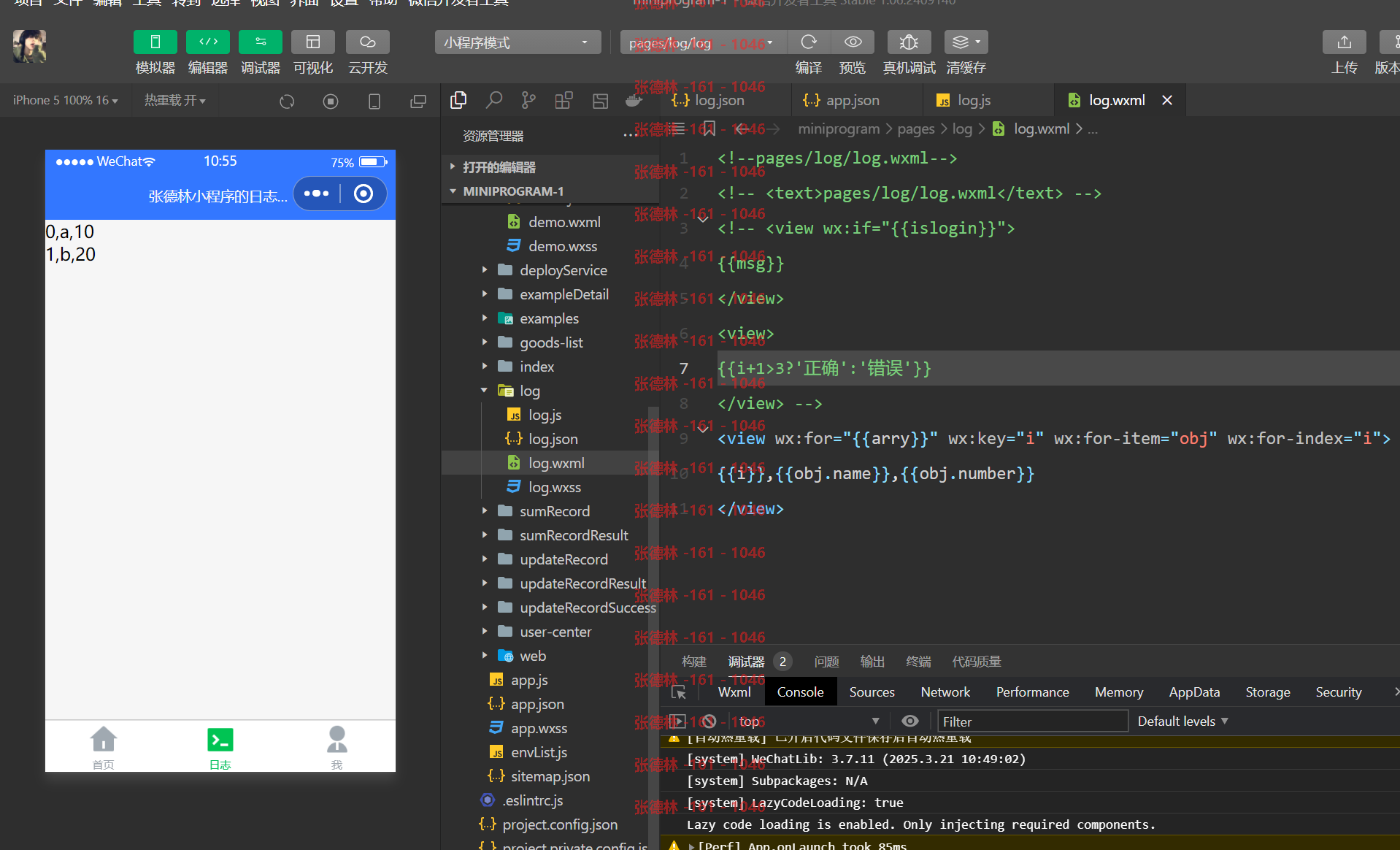Open the Wxml devtools tab

[734, 692]
